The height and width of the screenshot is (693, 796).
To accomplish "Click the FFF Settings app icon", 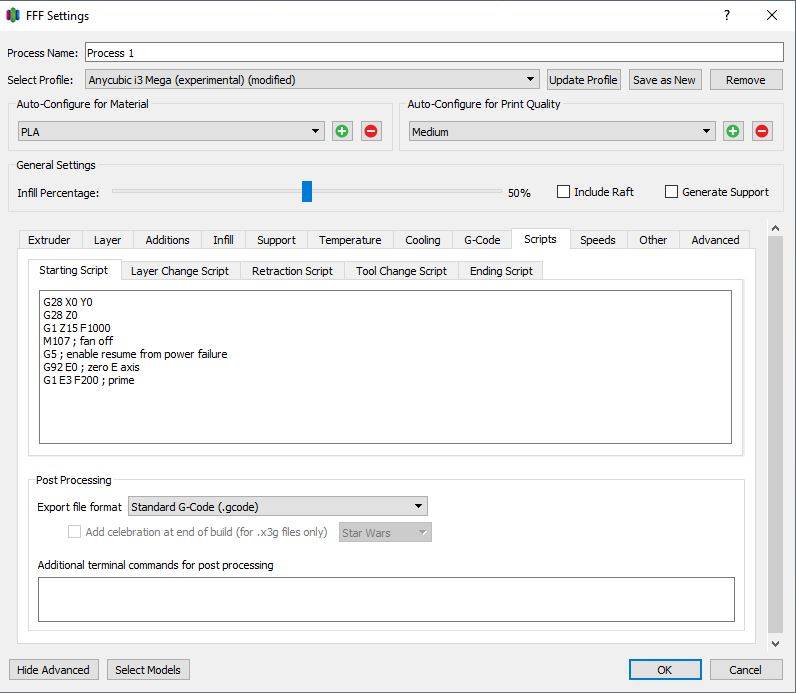I will tap(12, 15).
